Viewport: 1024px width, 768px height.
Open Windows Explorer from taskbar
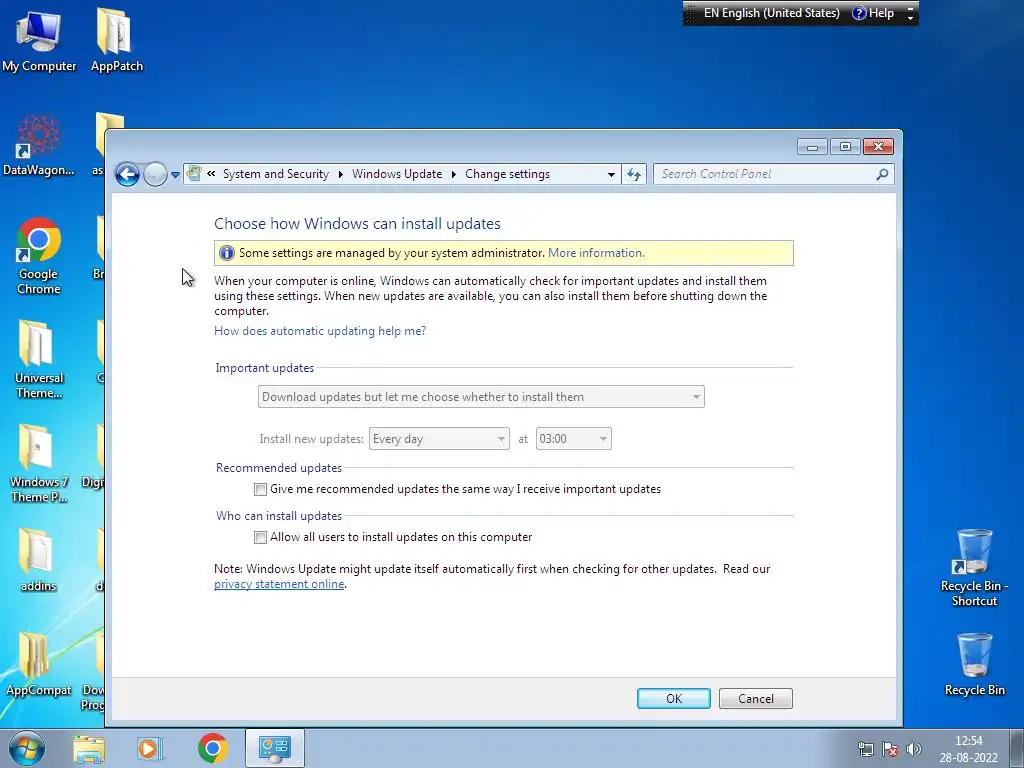(x=89, y=748)
